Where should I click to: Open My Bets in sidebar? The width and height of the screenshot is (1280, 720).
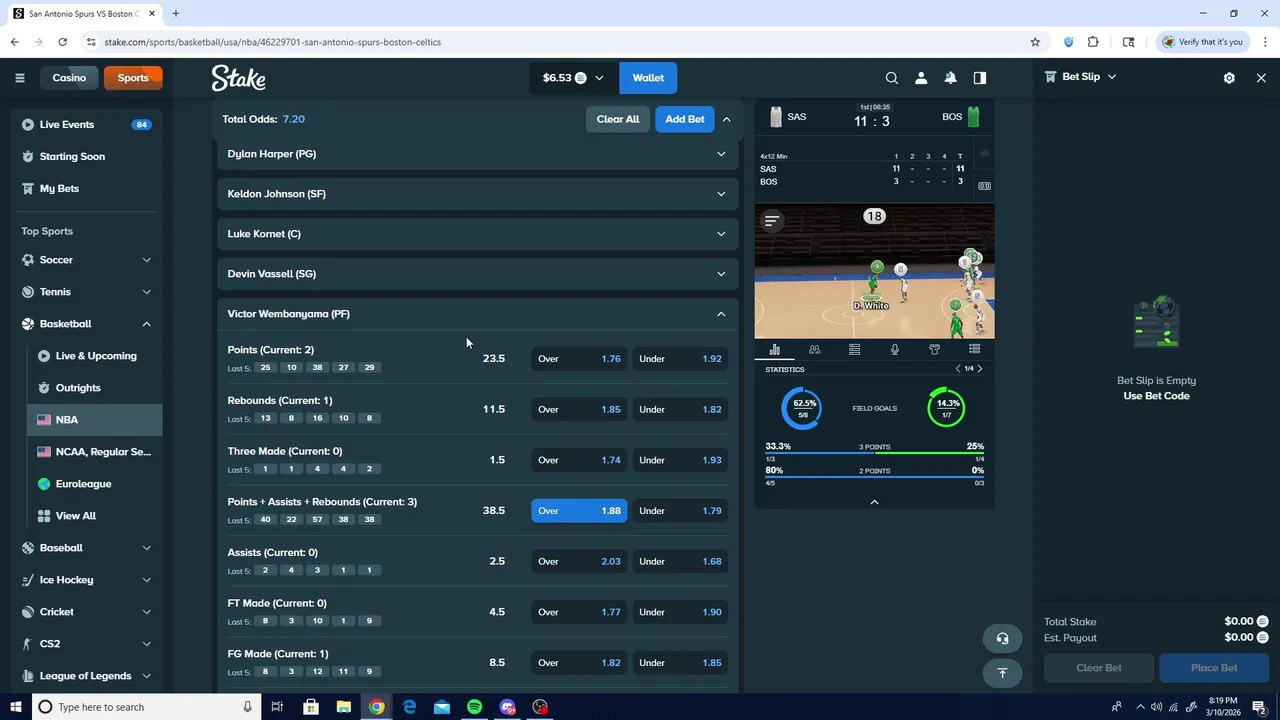pos(86,188)
